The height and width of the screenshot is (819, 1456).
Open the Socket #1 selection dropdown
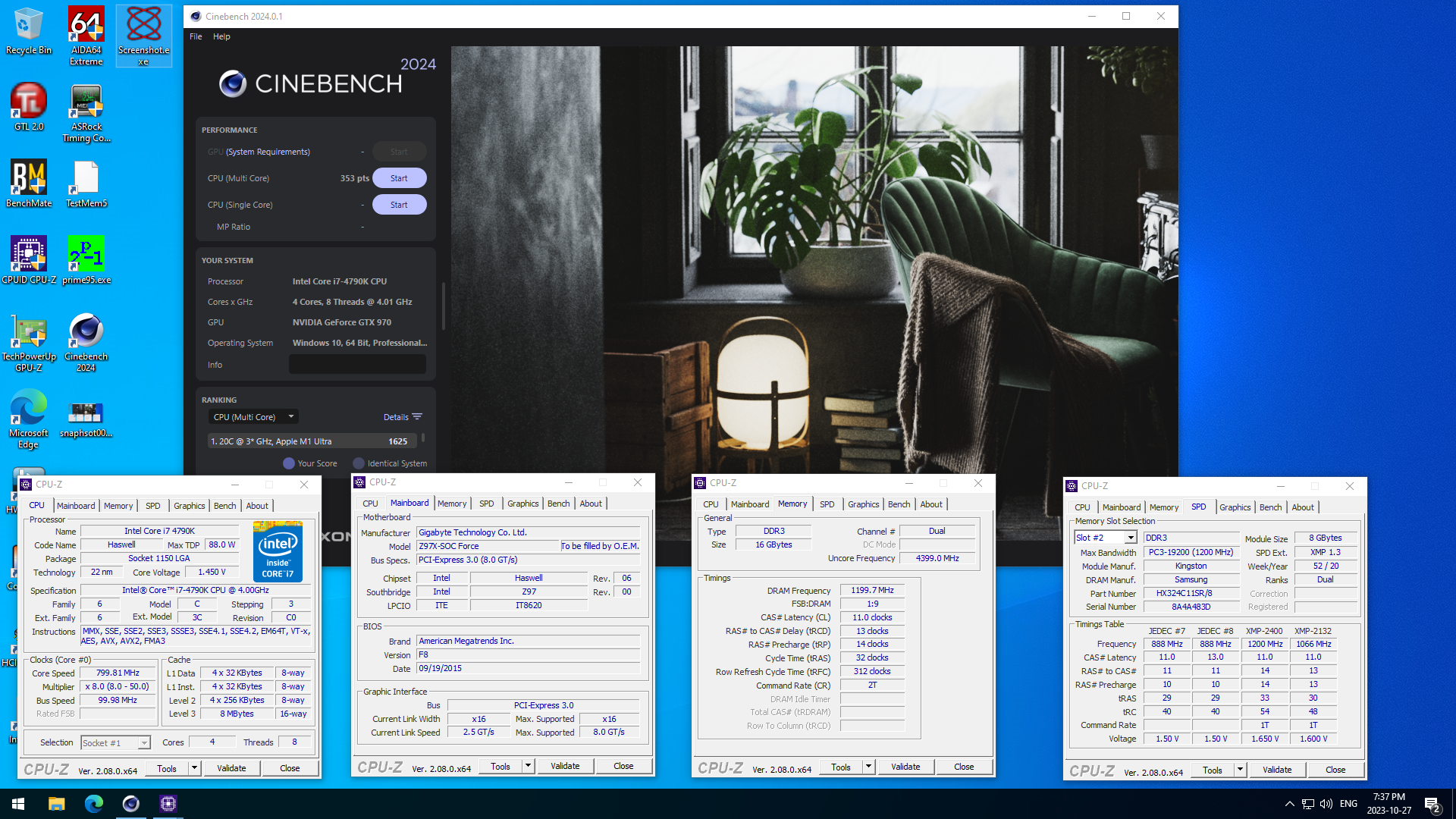[x=116, y=743]
